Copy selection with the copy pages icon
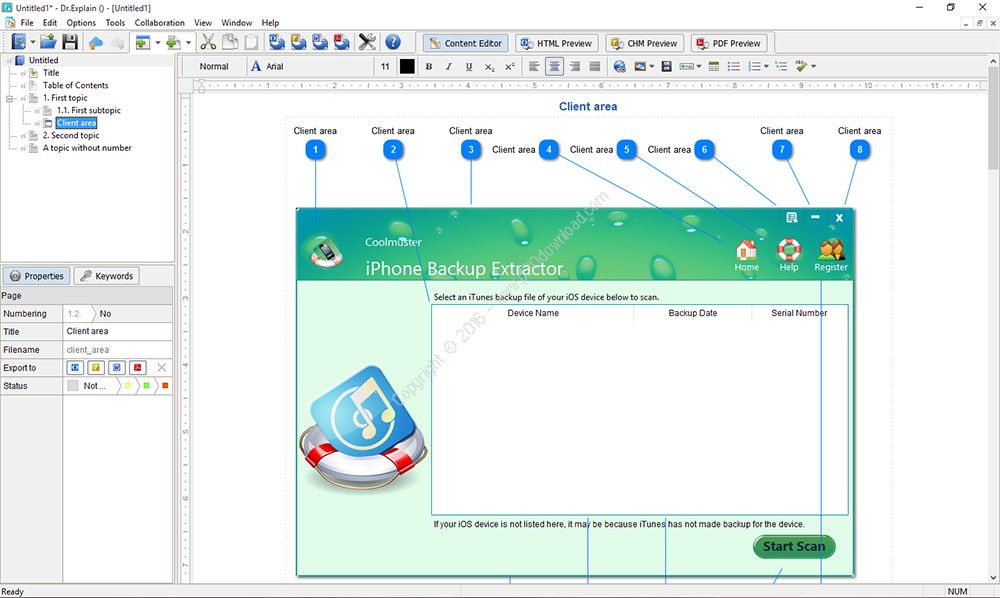This screenshot has width=1000, height=598. pos(230,42)
